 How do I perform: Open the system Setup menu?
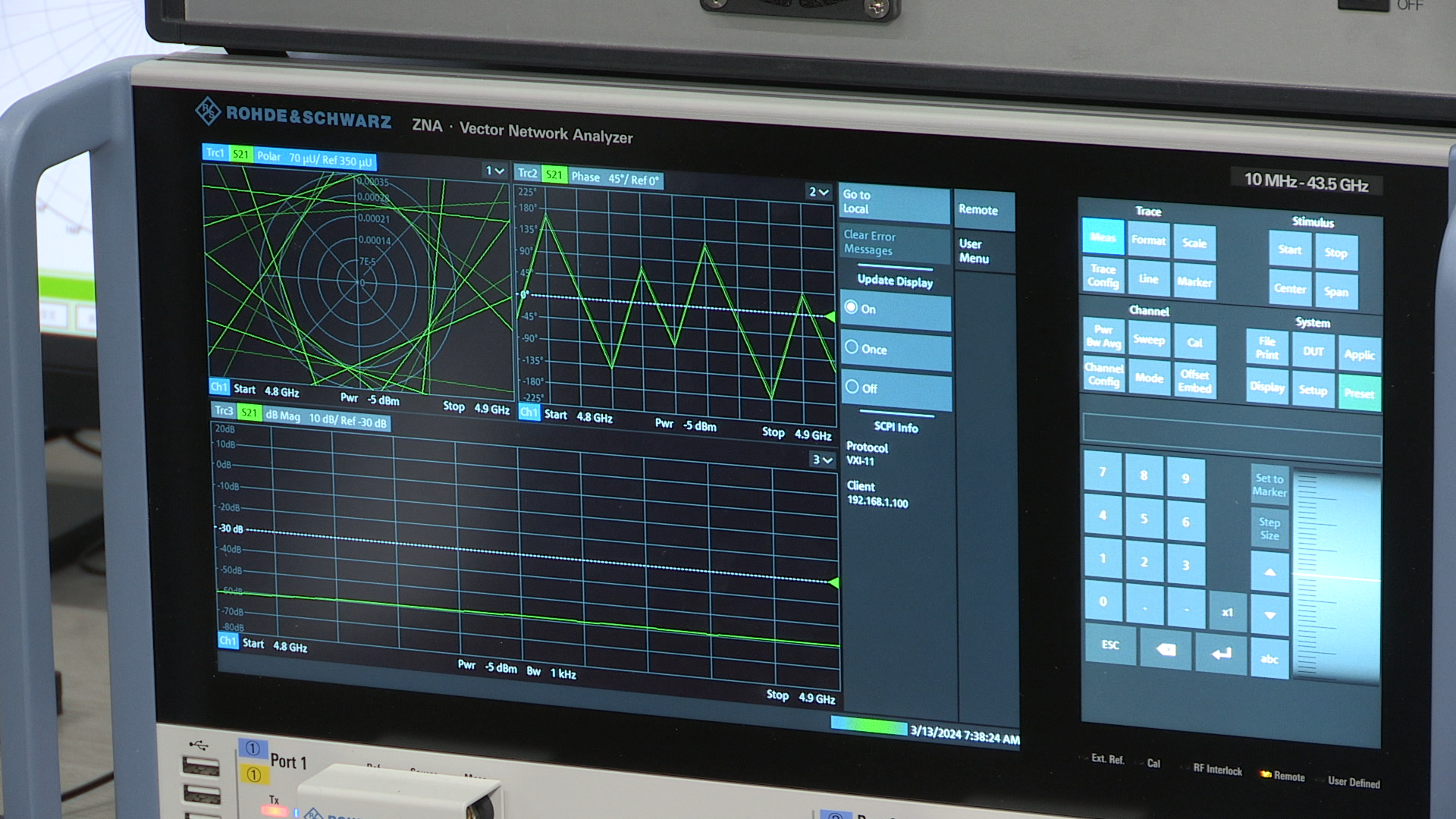tap(1313, 390)
